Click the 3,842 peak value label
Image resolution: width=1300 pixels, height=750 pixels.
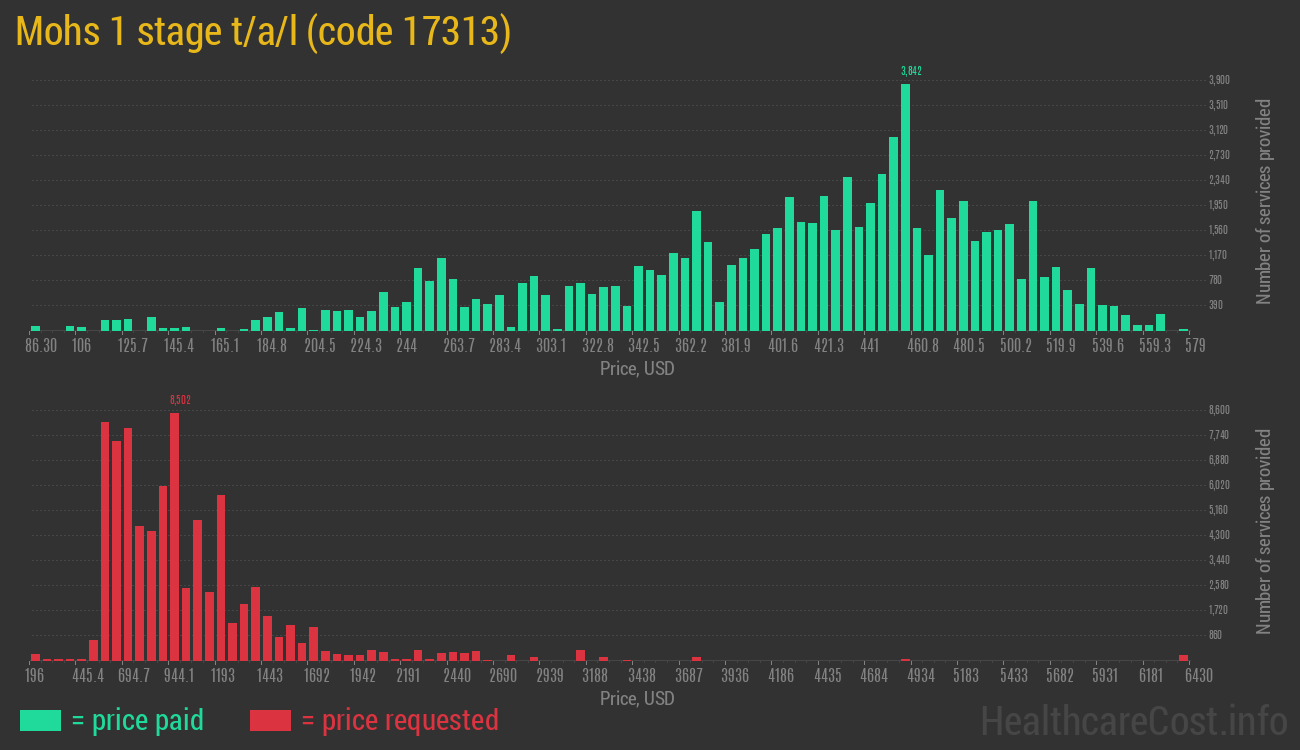910,71
